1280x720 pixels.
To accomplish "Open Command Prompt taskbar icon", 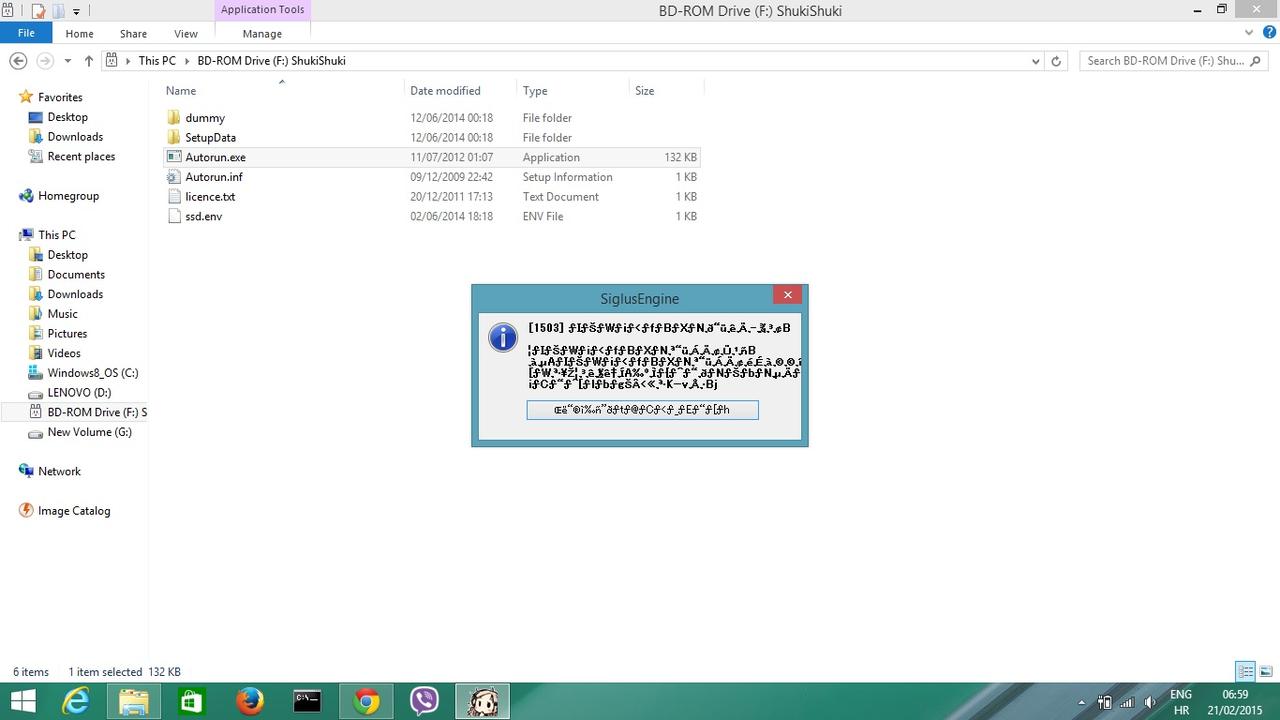I will [307, 702].
